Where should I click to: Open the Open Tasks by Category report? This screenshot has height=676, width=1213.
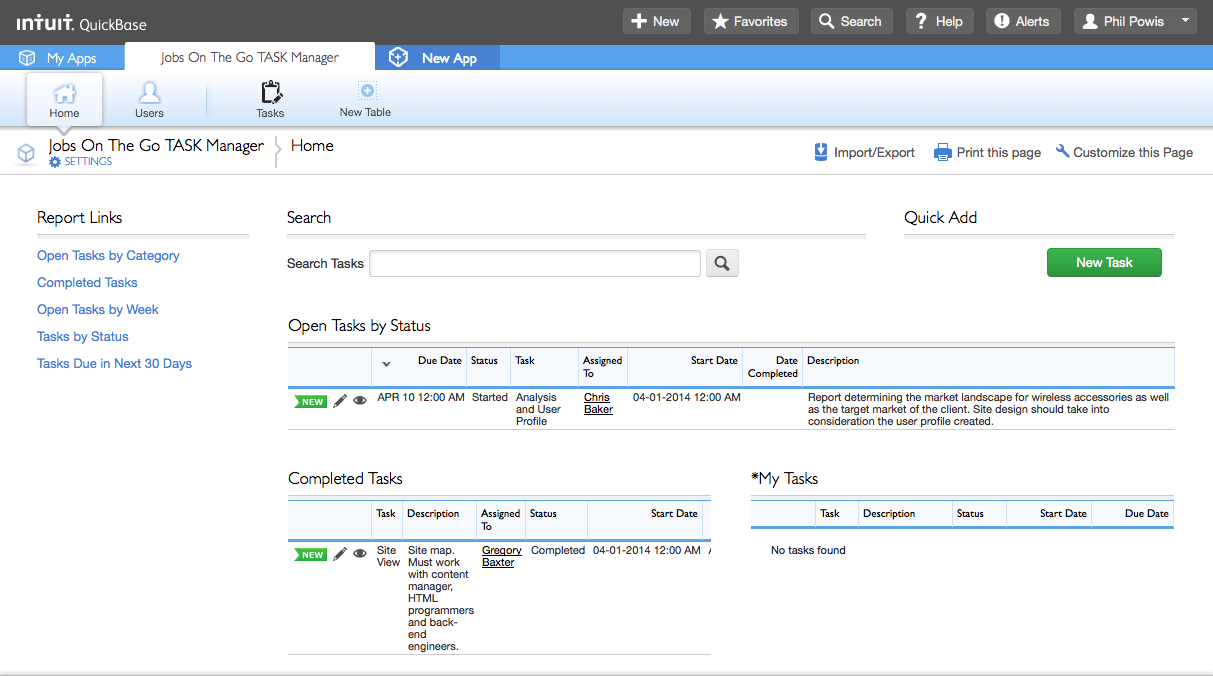[x=108, y=255]
